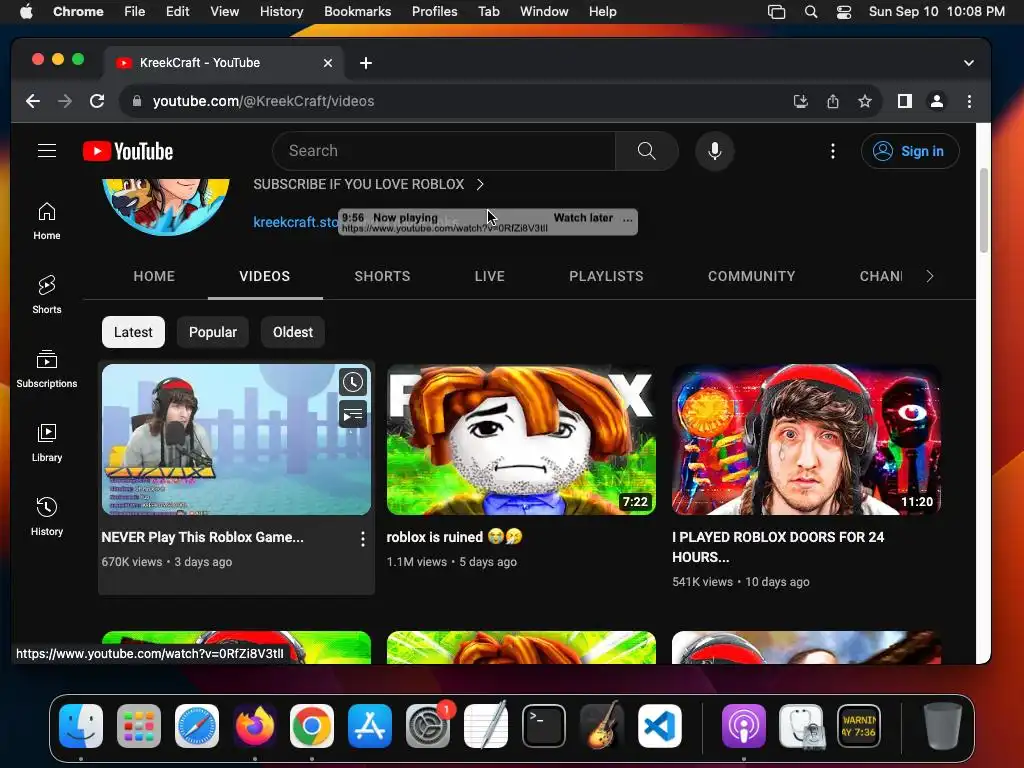Screen dimensions: 1024x768
Task: Close the KreekCraft - YouTube tab
Action: click(x=328, y=63)
